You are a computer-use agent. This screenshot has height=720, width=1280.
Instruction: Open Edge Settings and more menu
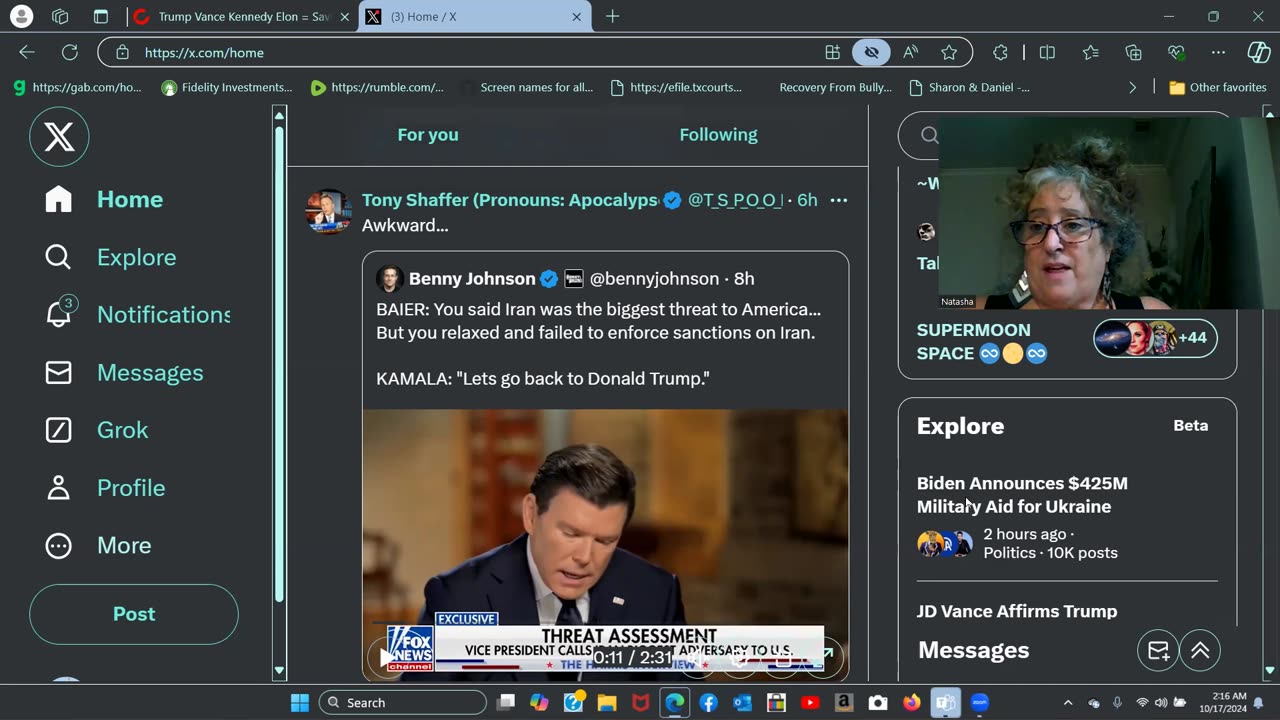pyautogui.click(x=1218, y=52)
